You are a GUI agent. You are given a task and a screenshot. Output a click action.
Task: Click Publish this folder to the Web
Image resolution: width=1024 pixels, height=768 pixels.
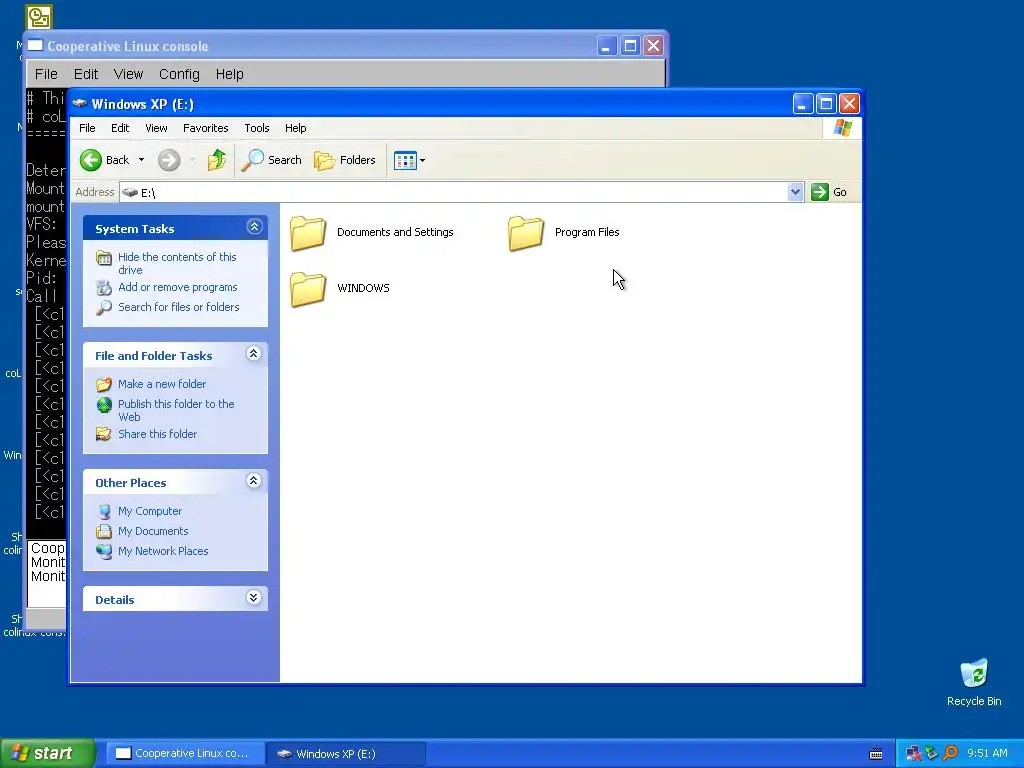point(176,410)
